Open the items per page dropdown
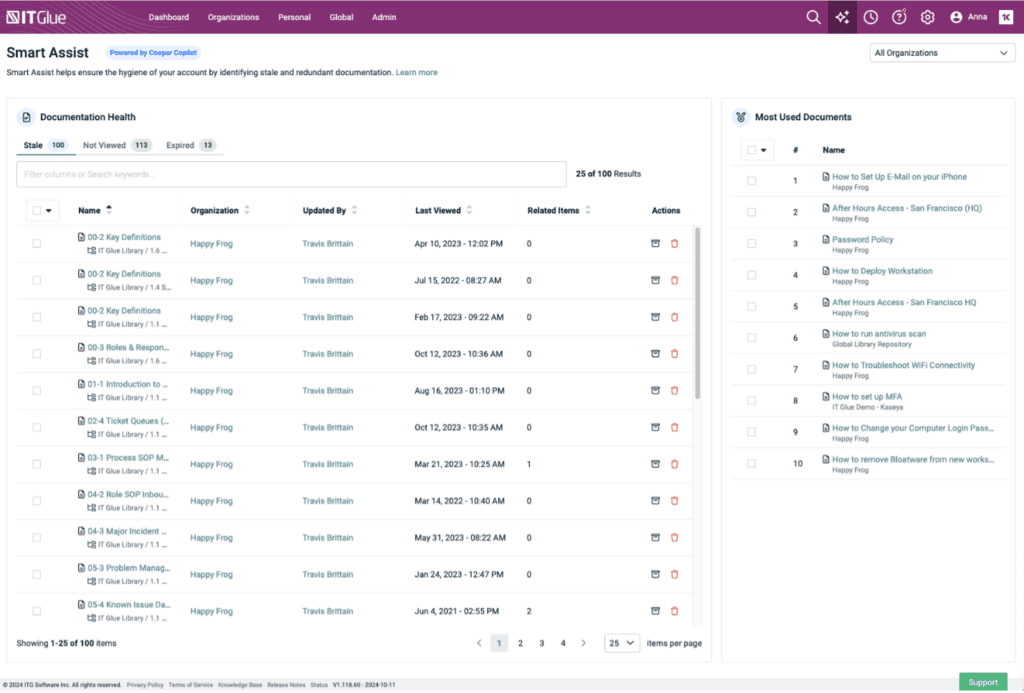1024x693 pixels. 621,643
